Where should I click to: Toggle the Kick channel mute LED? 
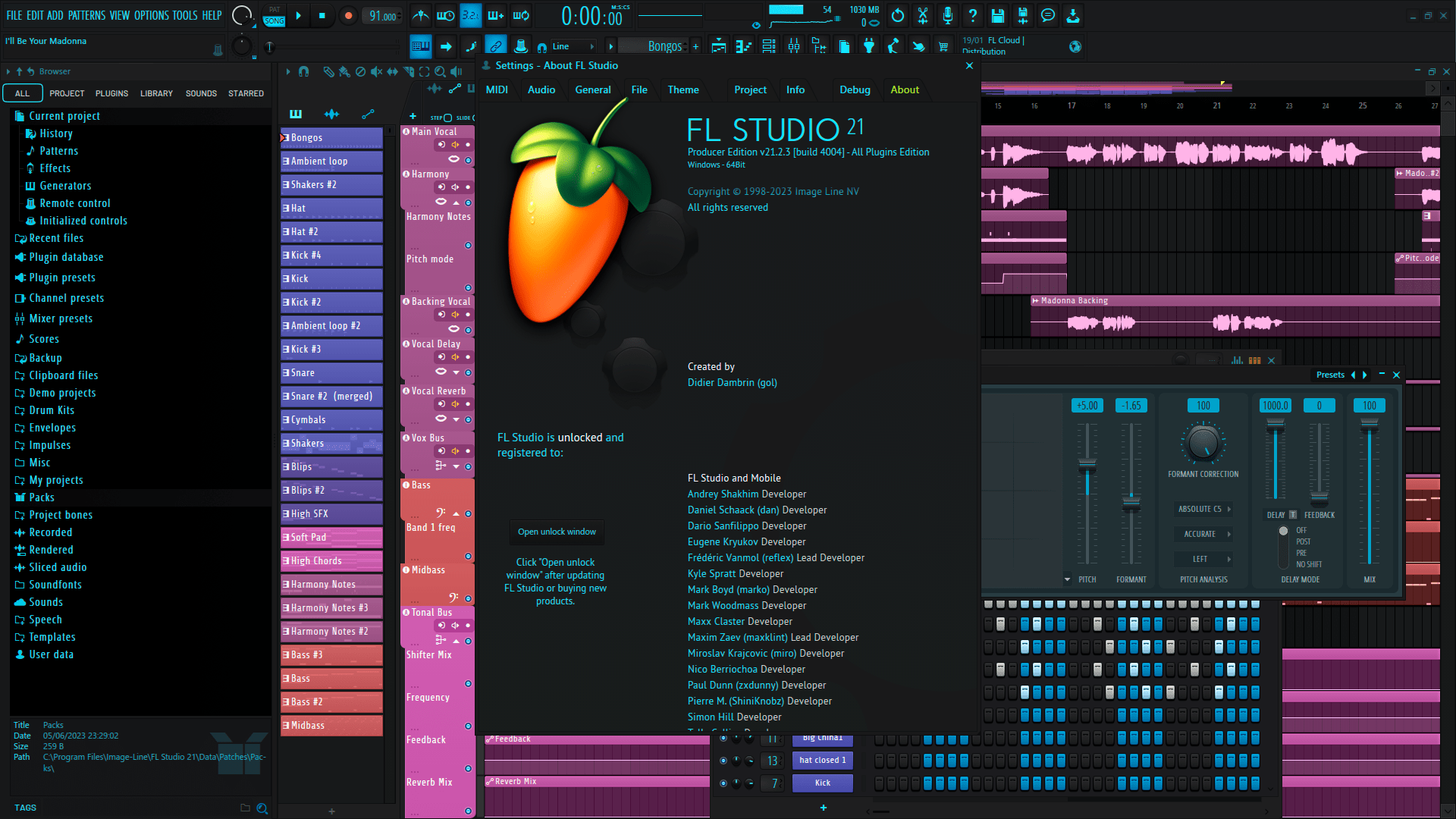point(723,783)
